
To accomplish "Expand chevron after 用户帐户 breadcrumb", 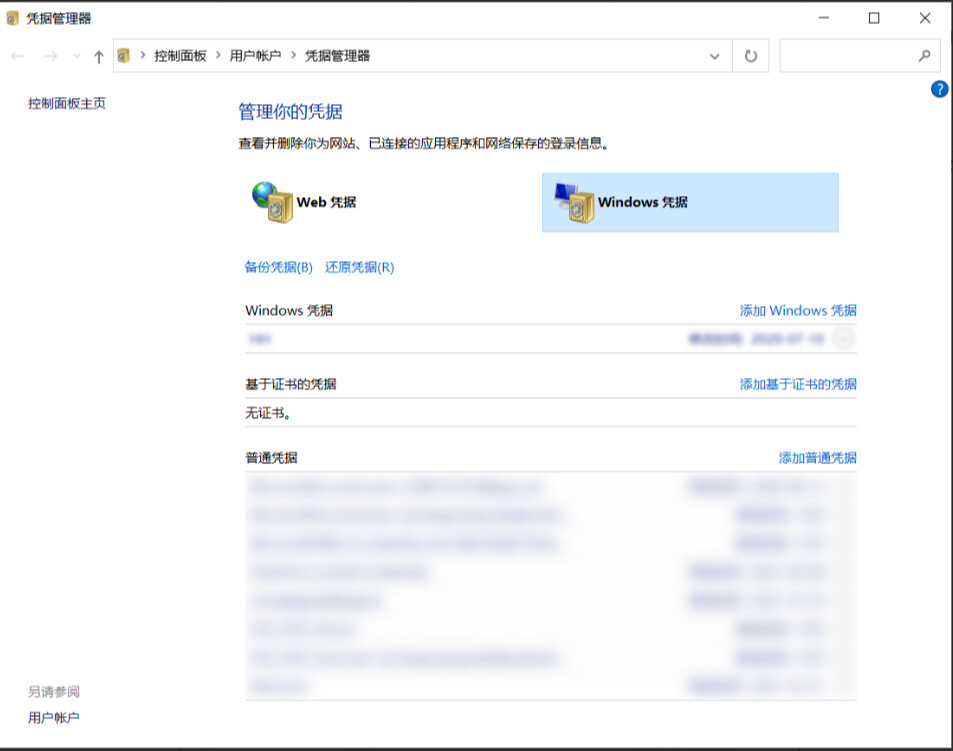I will [294, 56].
